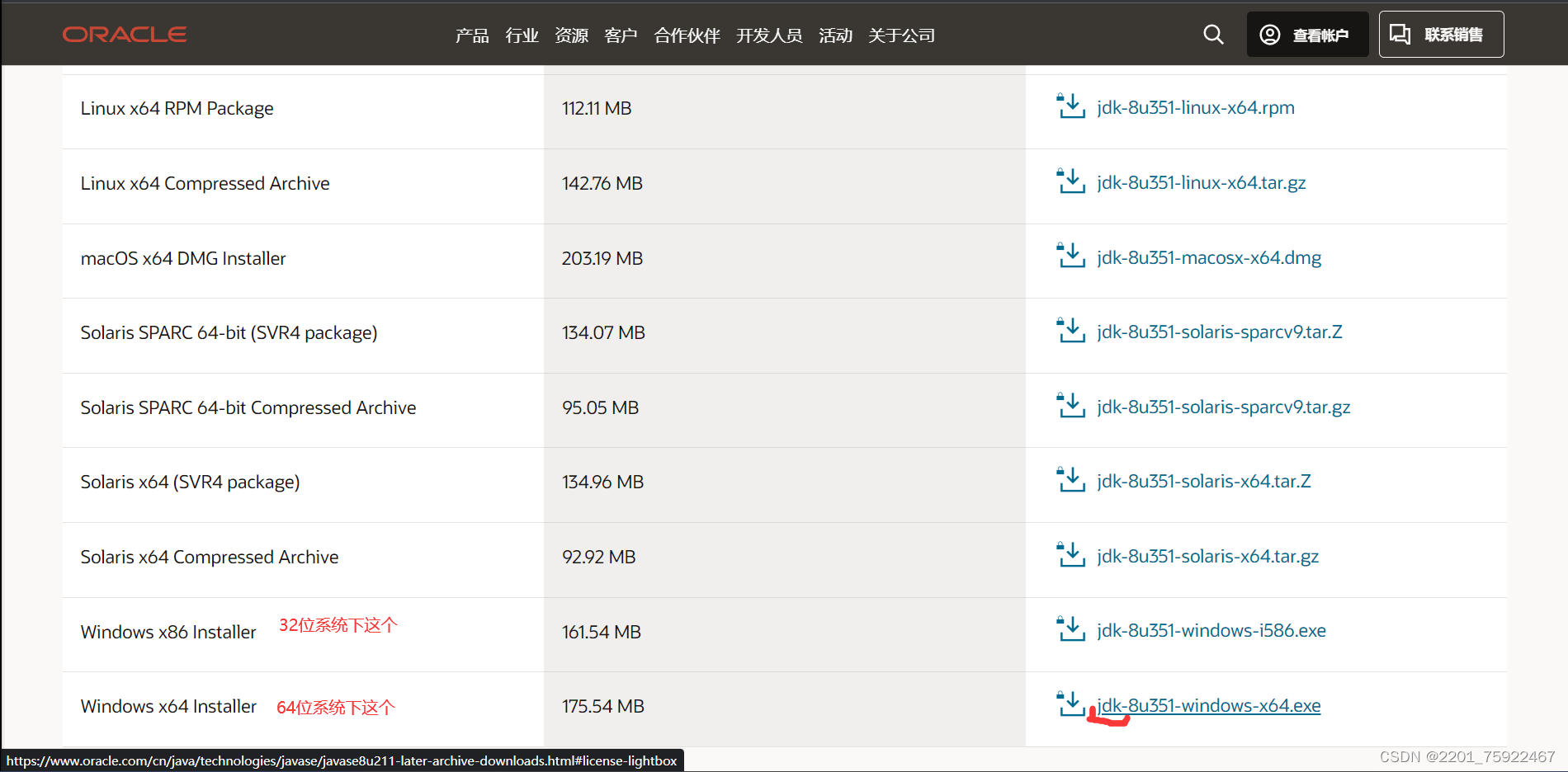Download jdk-8u351-solaris-sparcv9.tar.gz link

[1224, 407]
